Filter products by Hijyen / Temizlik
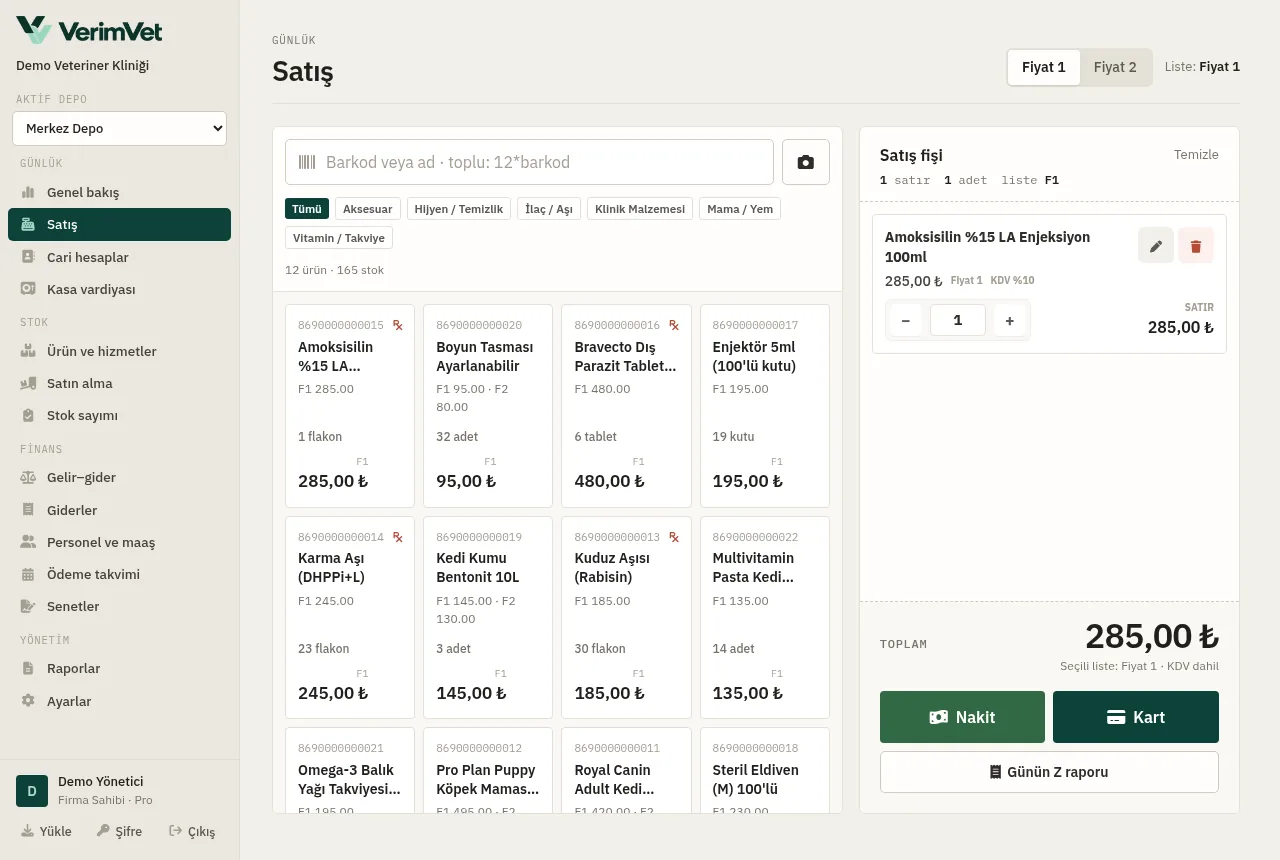 click(459, 209)
